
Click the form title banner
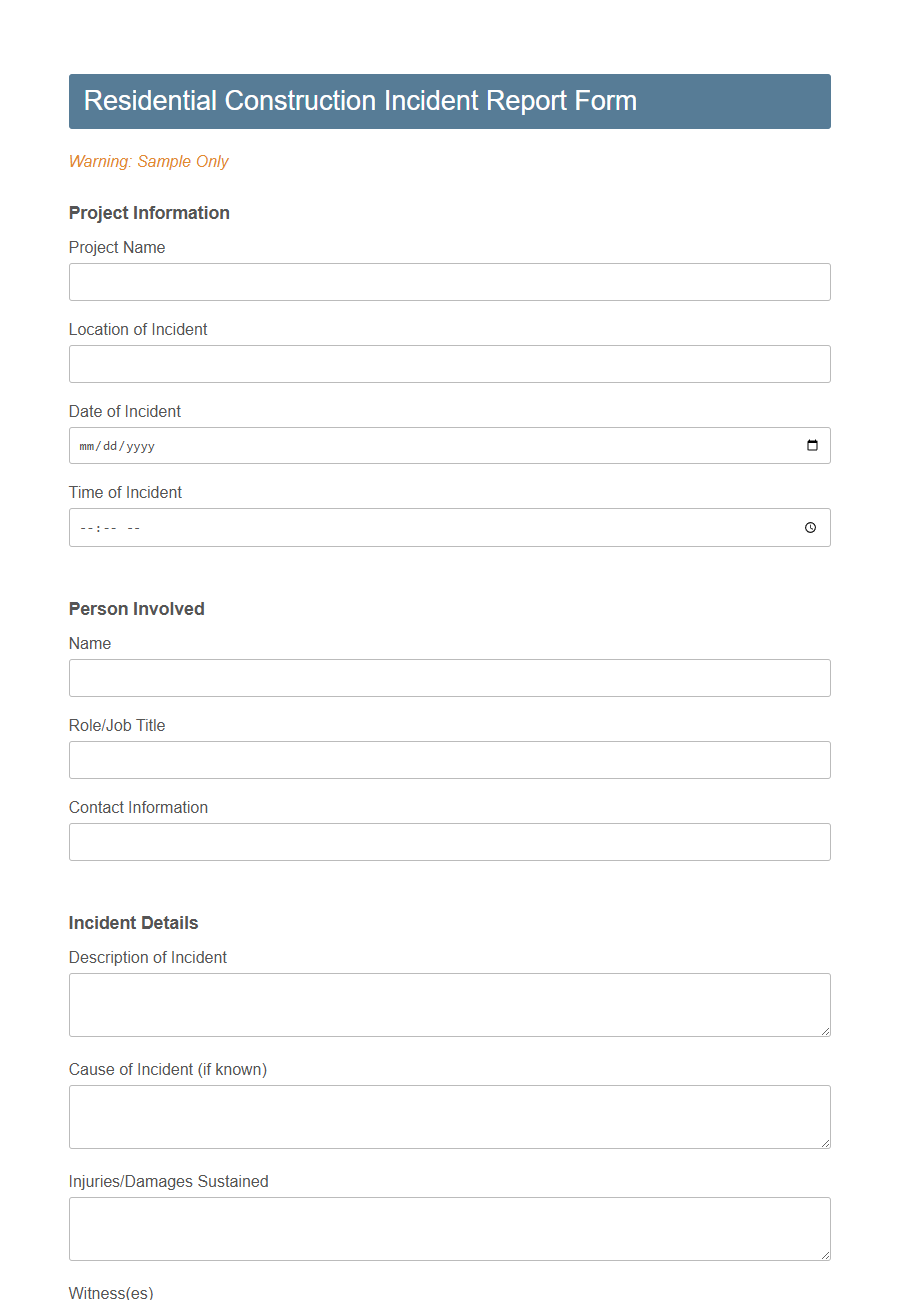[x=449, y=101]
